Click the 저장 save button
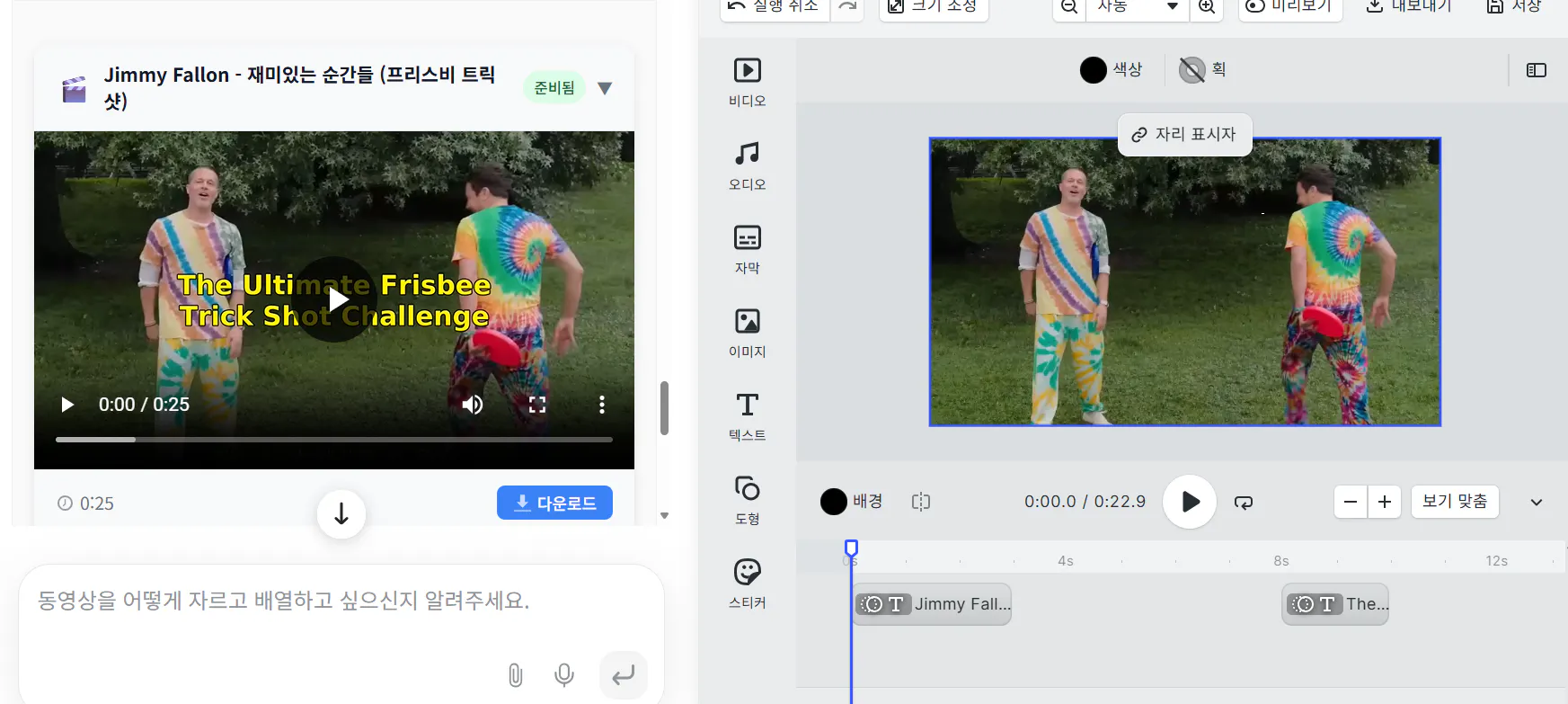Screen dimensions: 1568x704 pos(1515,7)
